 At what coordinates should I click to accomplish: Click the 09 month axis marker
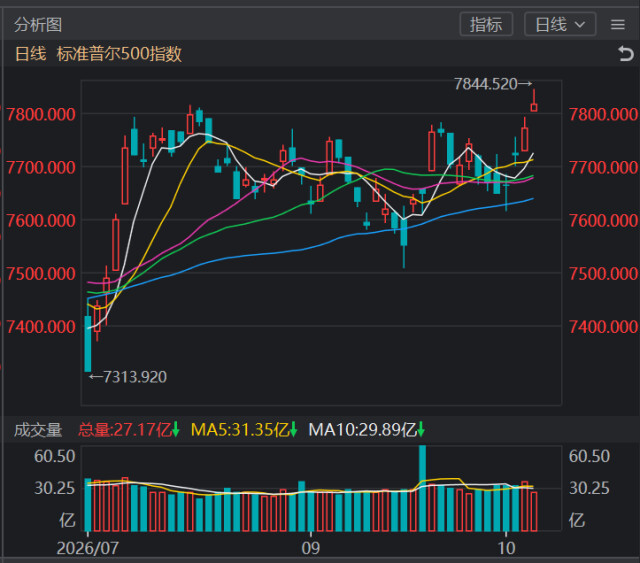[x=311, y=548]
